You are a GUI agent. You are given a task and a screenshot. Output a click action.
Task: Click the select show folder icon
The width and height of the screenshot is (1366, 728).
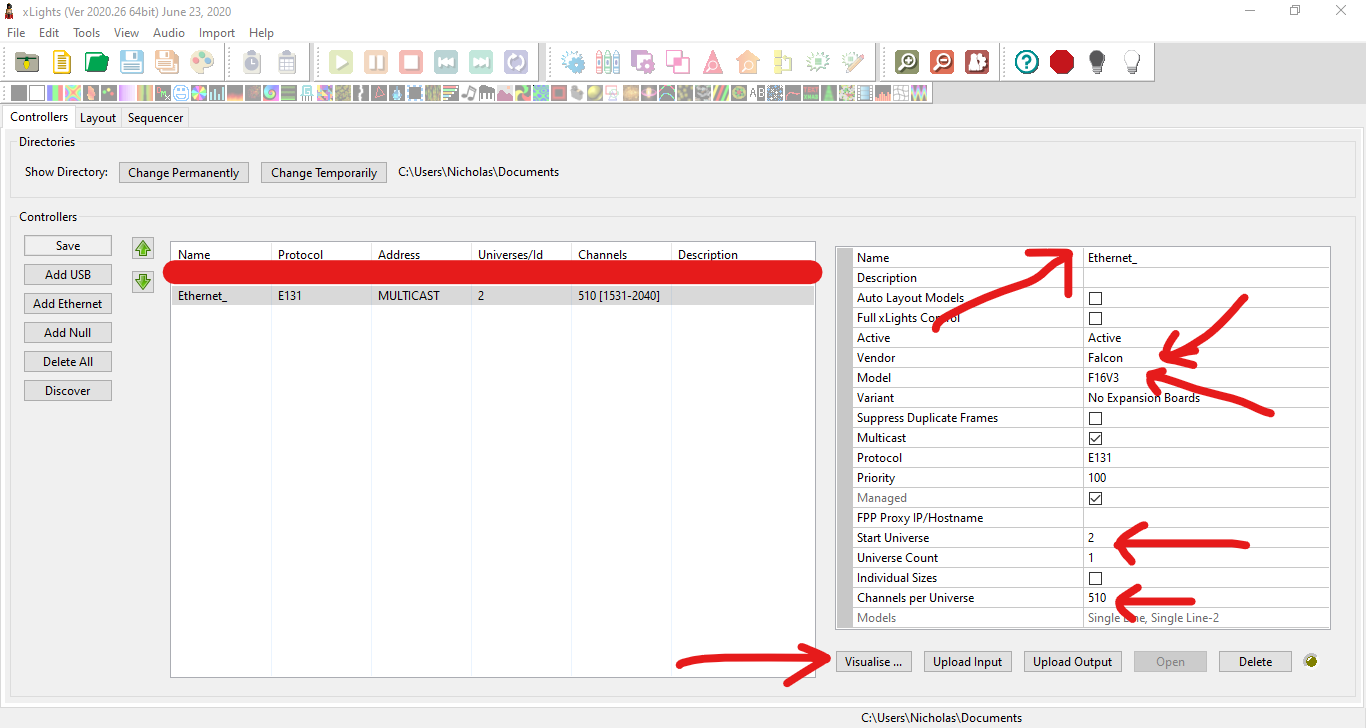click(x=27, y=62)
